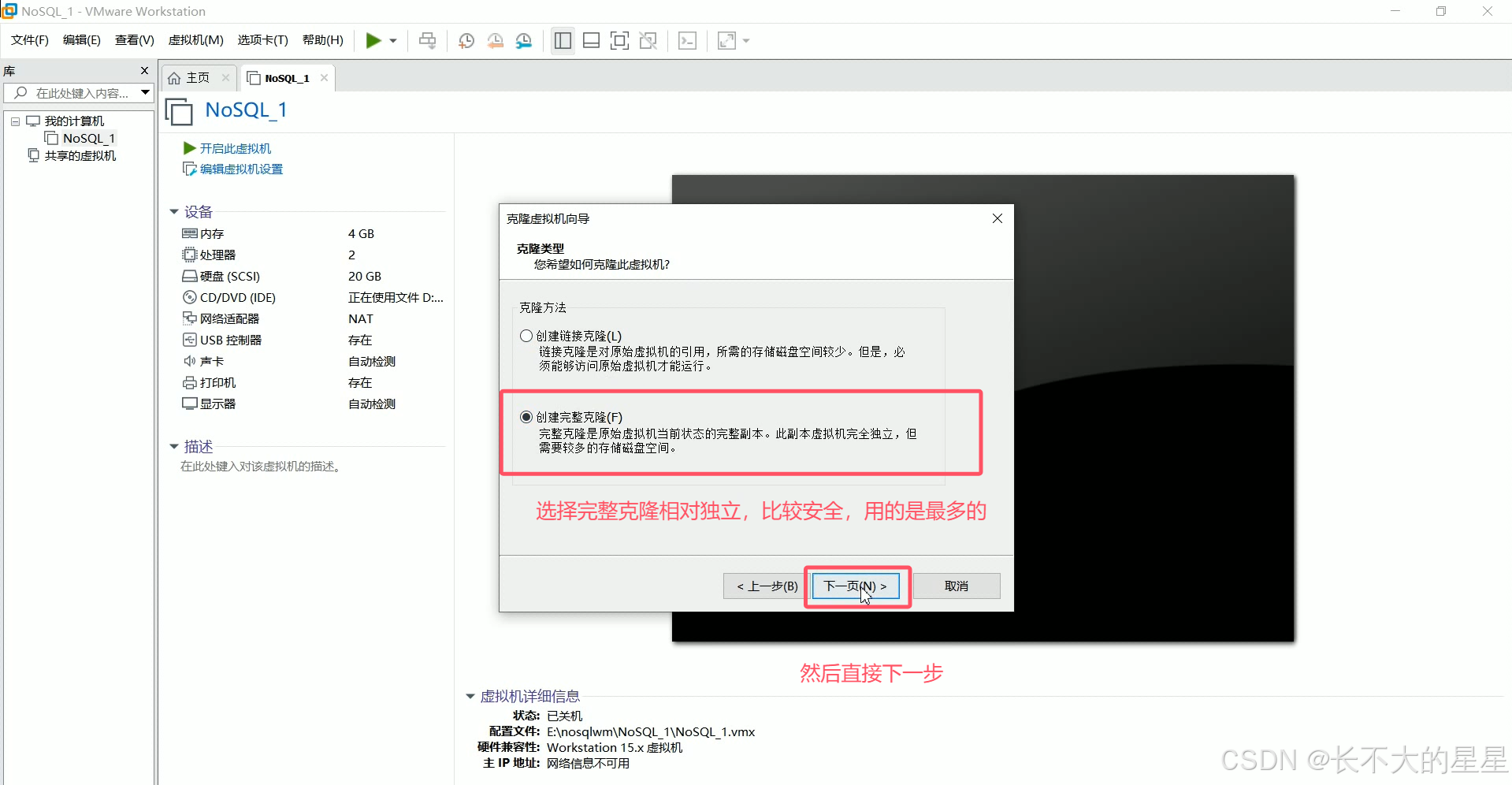Viewport: 1512px width, 785px height.
Task: Select 共享的虚拟机 in the library tree
Action: tap(80, 155)
